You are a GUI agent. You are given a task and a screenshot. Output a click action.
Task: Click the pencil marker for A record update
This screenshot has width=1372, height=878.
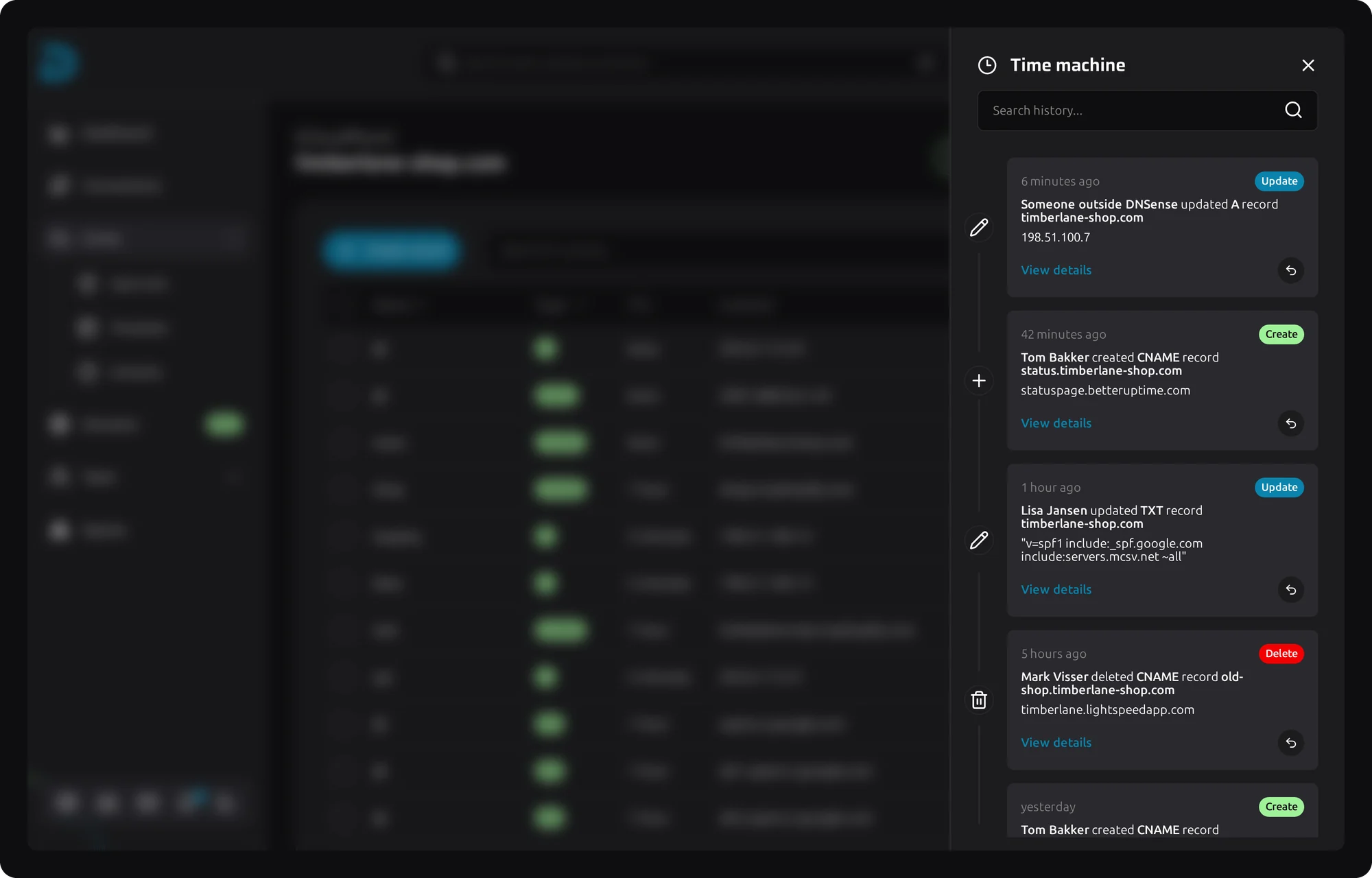pyautogui.click(x=979, y=227)
